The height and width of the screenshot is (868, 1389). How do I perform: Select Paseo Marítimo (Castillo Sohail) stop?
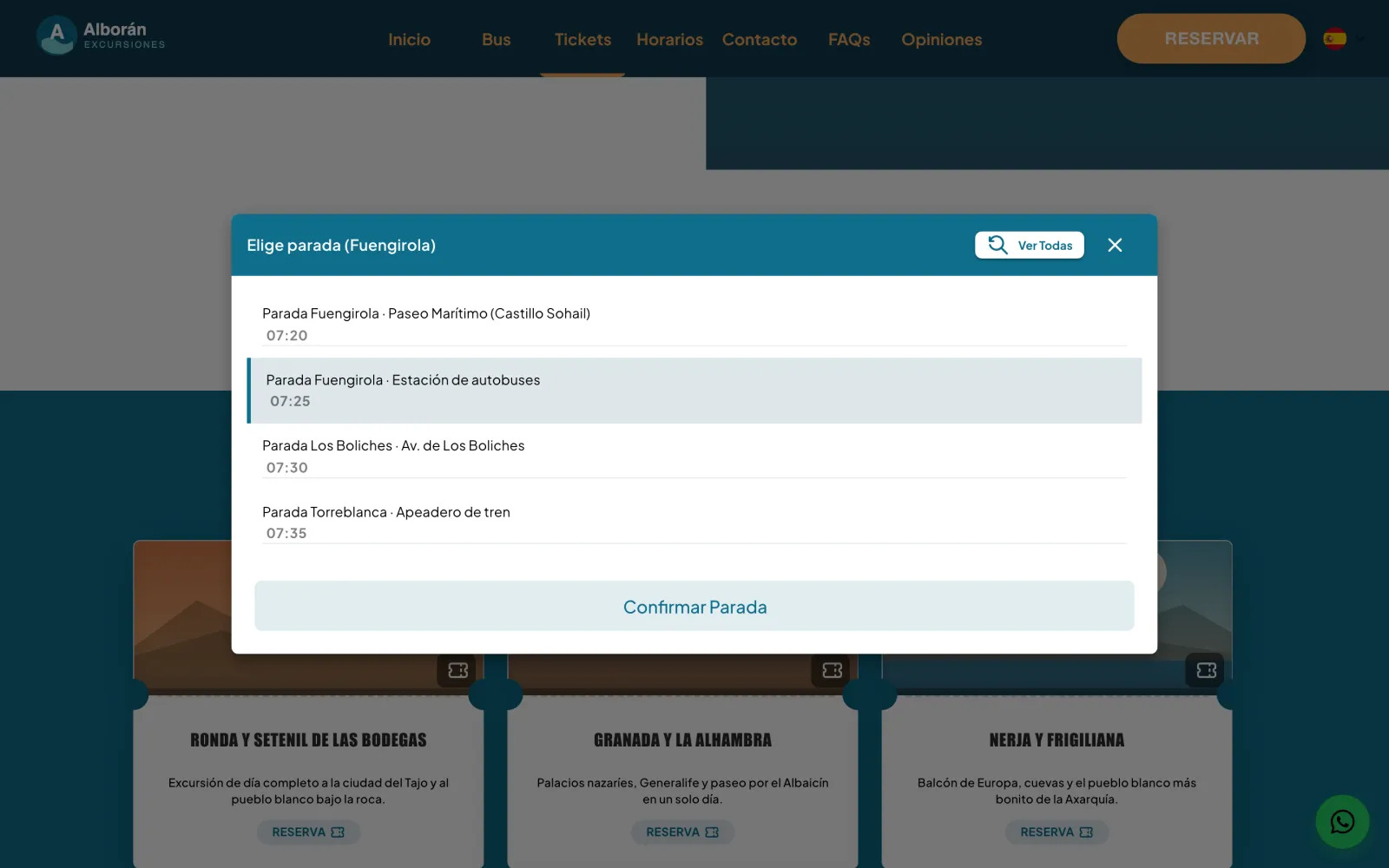point(694,324)
